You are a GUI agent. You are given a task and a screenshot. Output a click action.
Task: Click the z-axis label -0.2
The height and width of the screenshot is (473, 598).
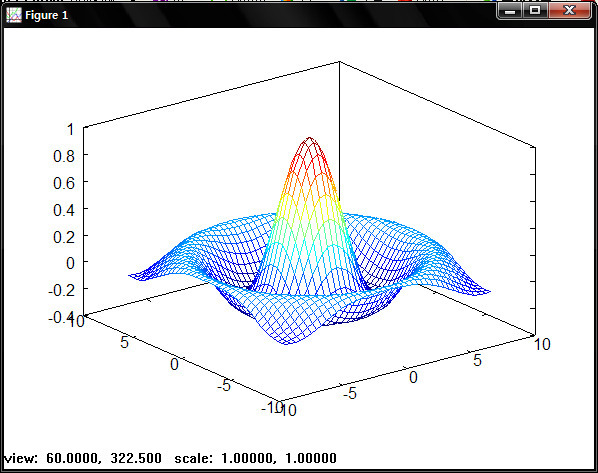(x=62, y=291)
